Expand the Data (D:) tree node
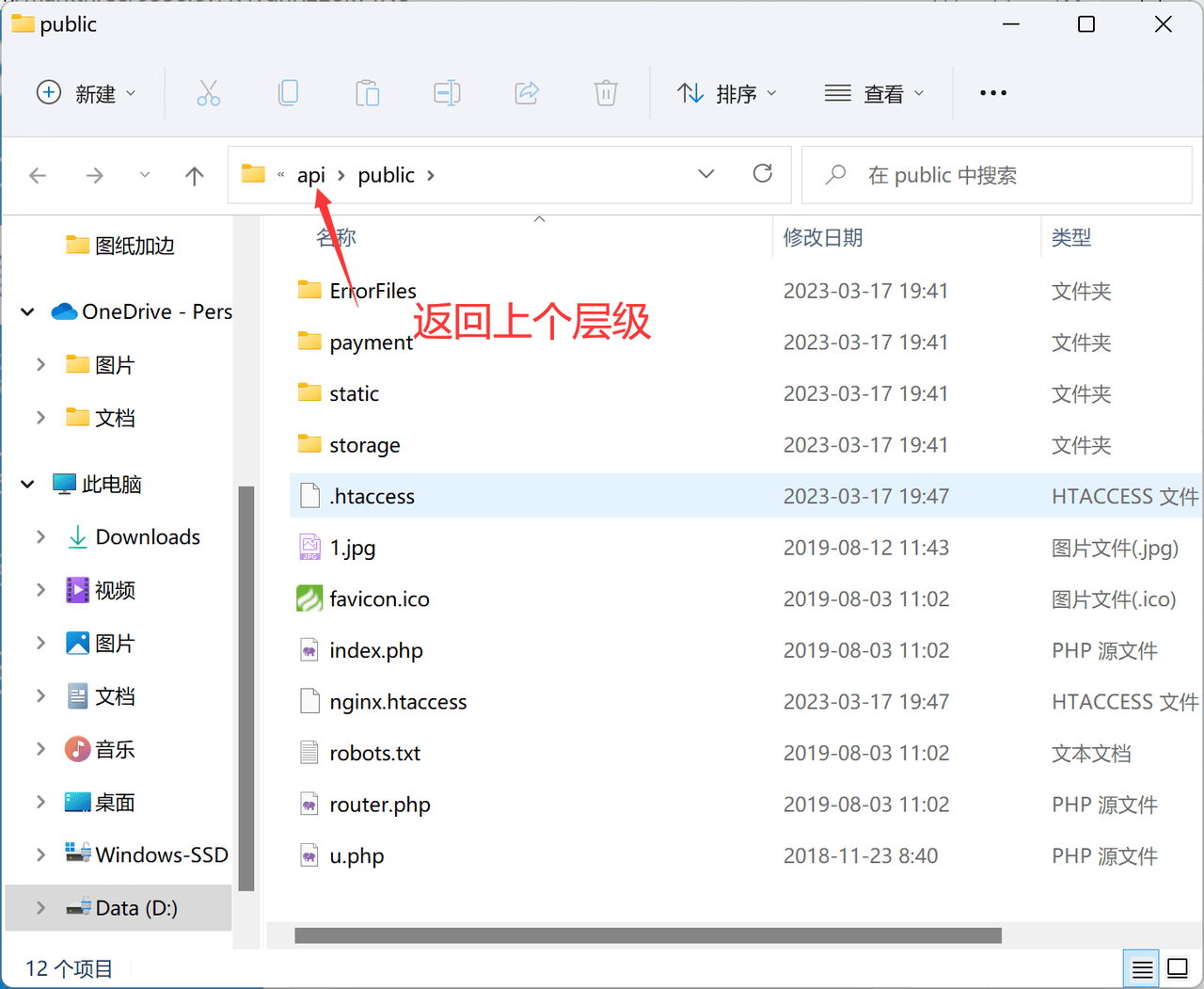This screenshot has width=1204, height=989. coord(40,908)
